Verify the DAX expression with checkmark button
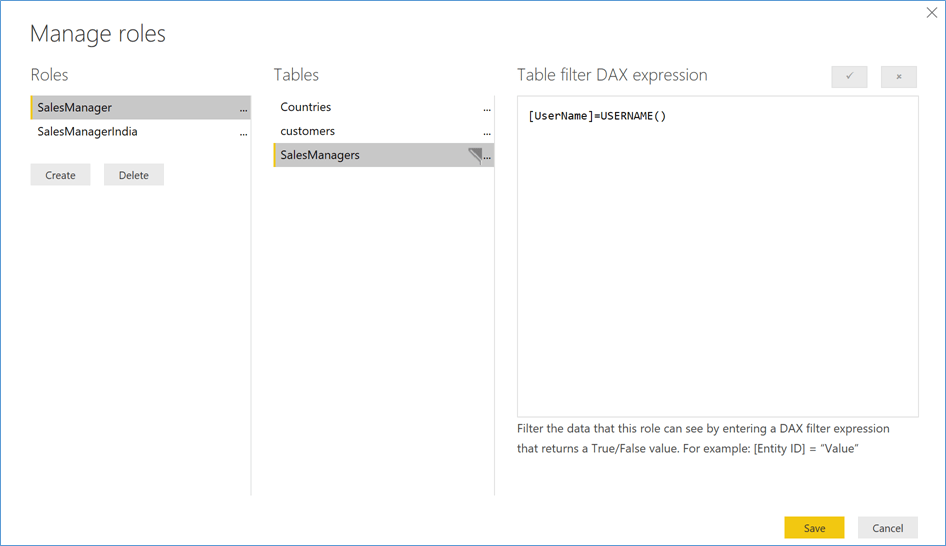 (x=849, y=77)
